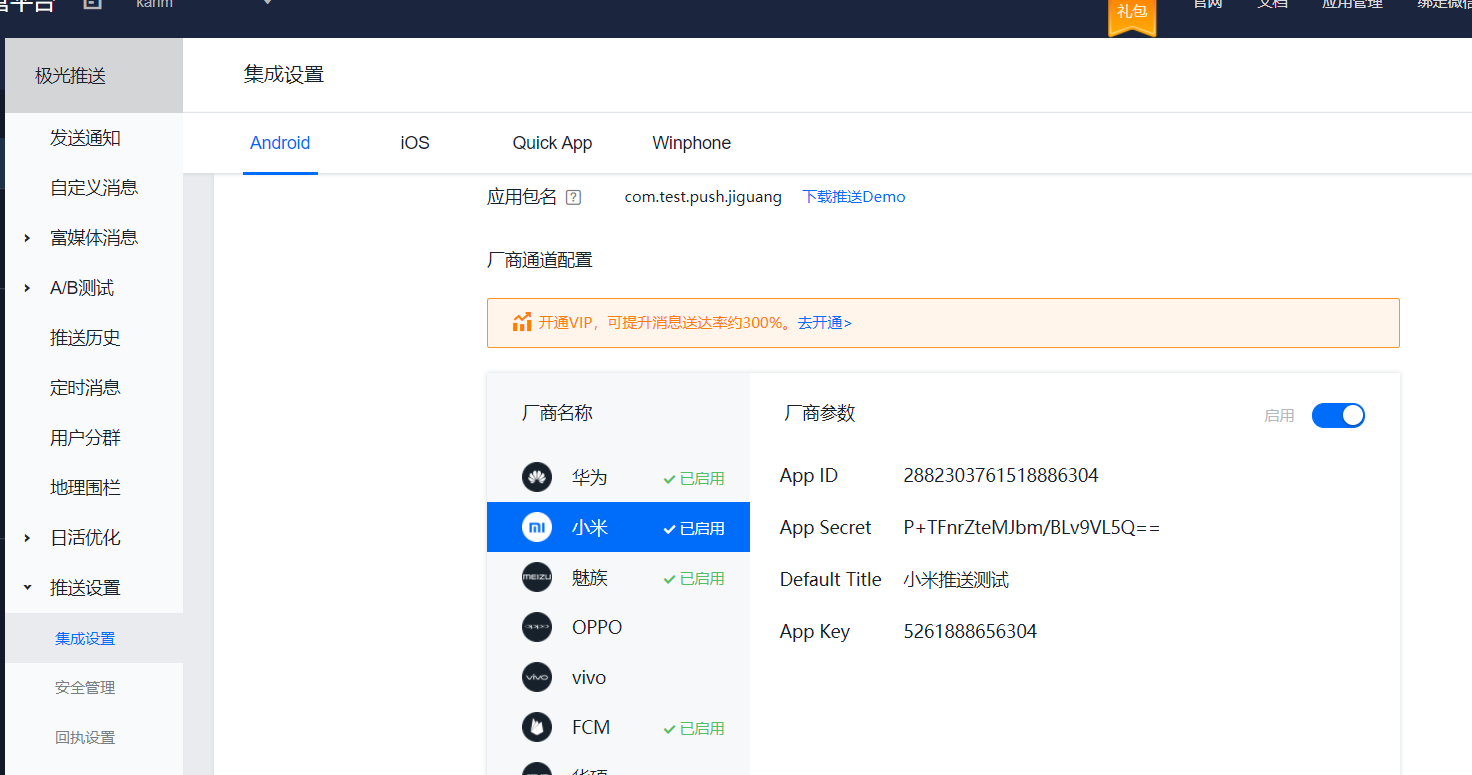This screenshot has height=775, width=1472.
Task: Switch to the Quick App tab
Action: coord(552,143)
